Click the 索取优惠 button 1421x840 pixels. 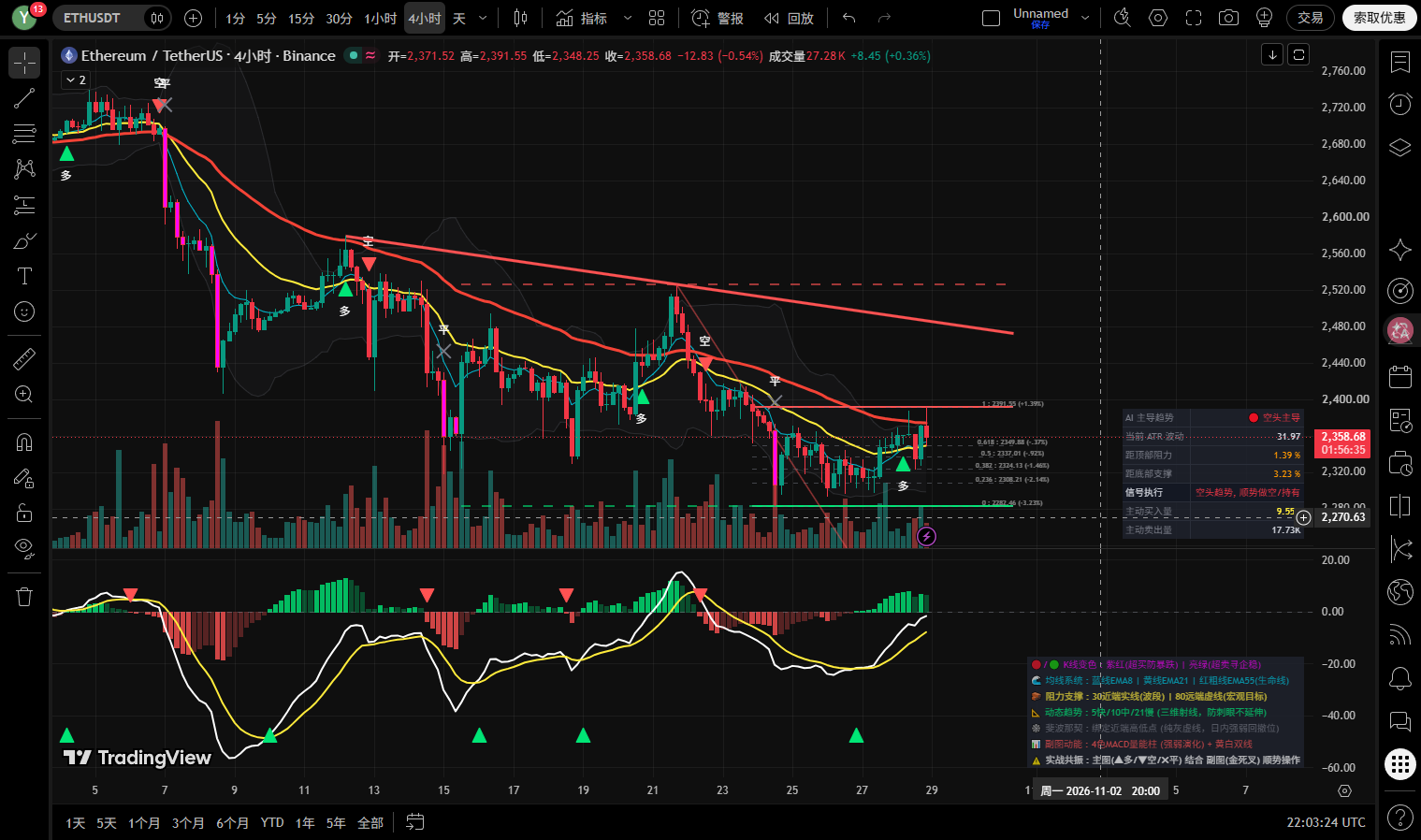[1380, 18]
